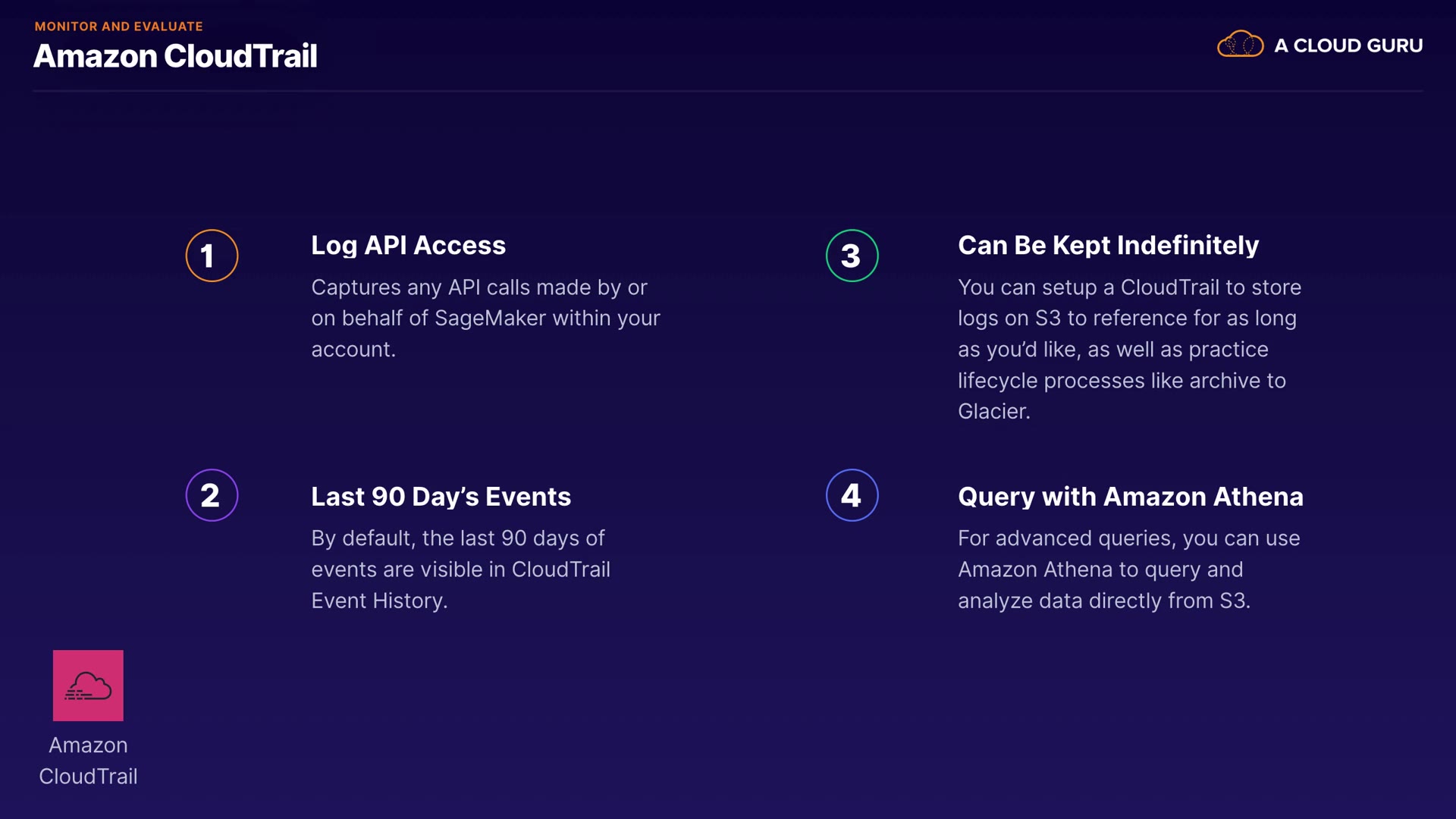
Task: Select the Query with Amazon Athena heading
Action: coord(1130,496)
